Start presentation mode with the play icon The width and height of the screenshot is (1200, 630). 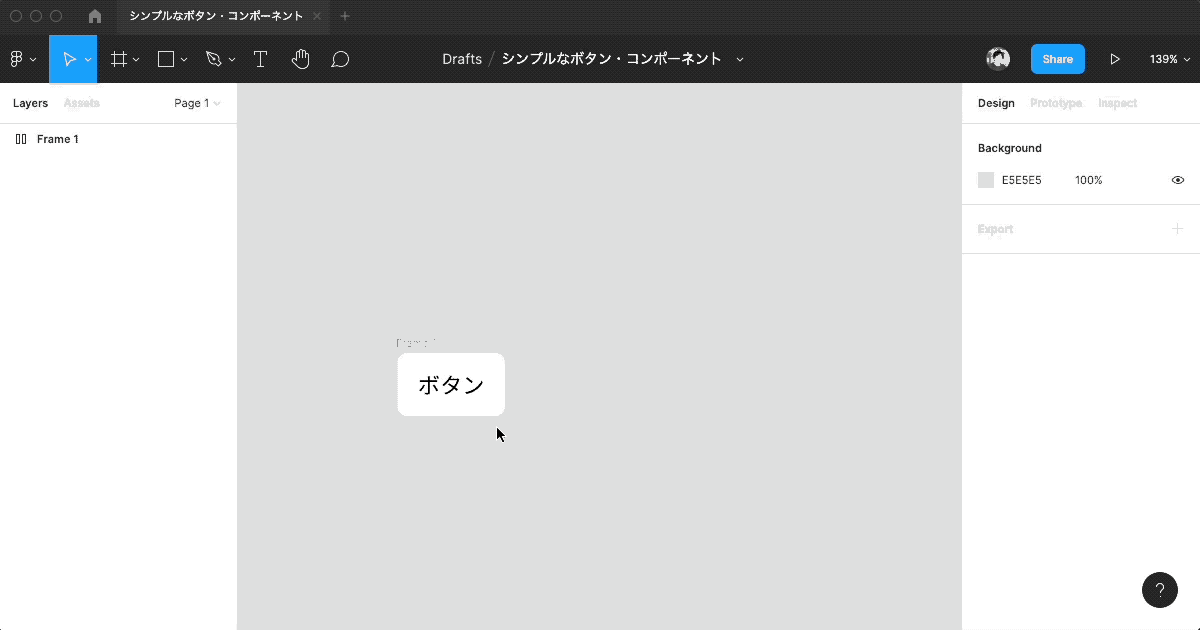point(1115,58)
